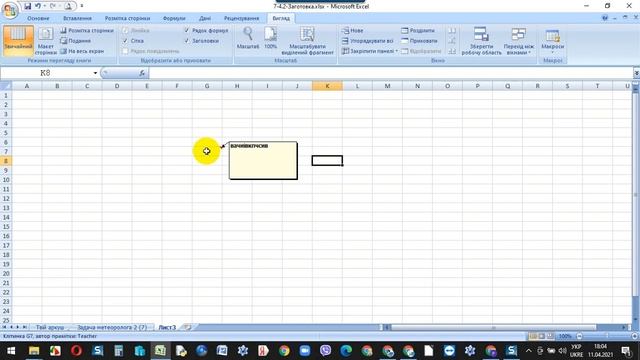
Task: Expand the formula bar
Action: tap(636, 73)
